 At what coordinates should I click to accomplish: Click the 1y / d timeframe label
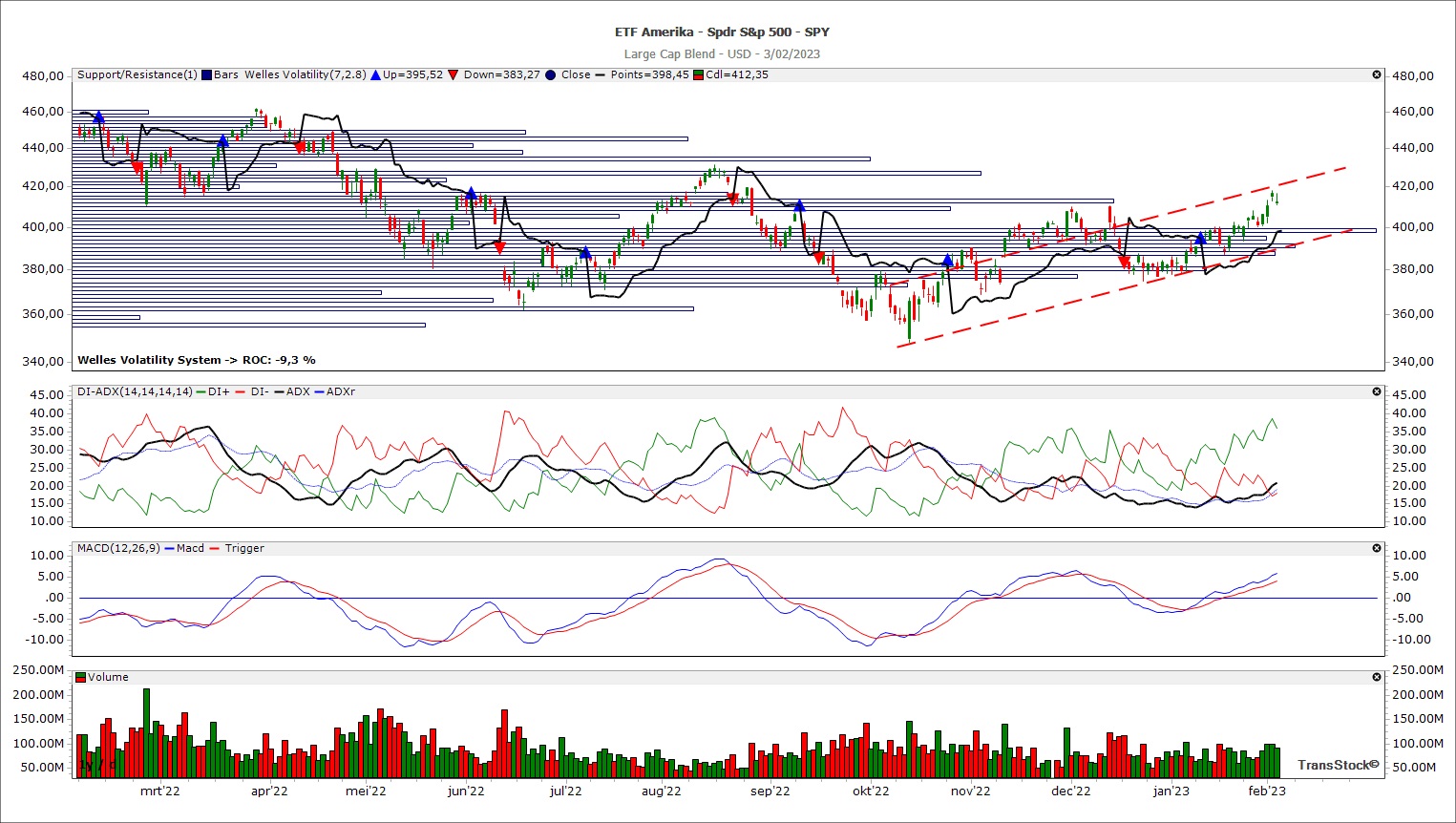pyautogui.click(x=97, y=765)
